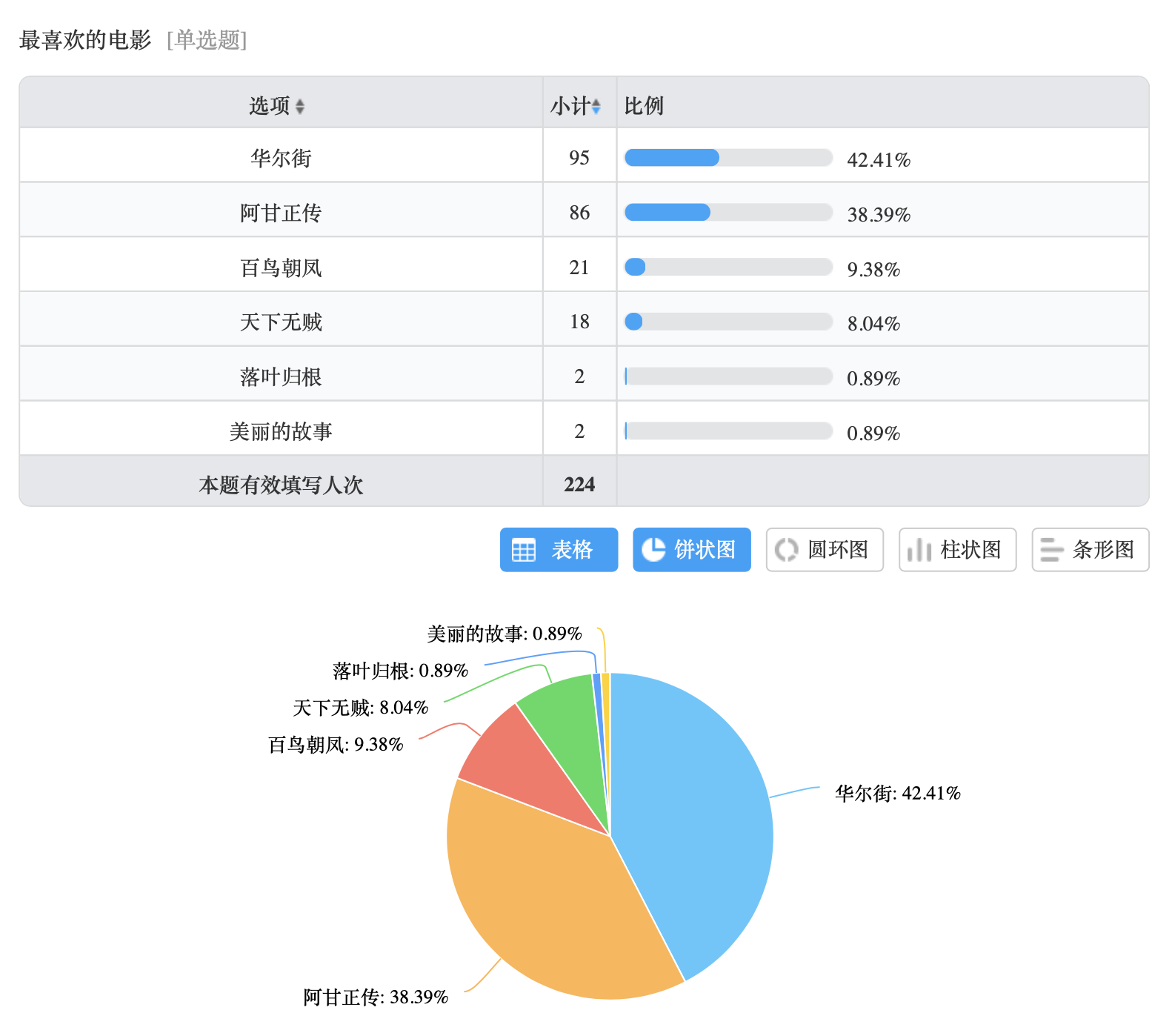Click the 落叶归根 progress bar
This screenshot has height=1036, width=1172.
[x=729, y=376]
